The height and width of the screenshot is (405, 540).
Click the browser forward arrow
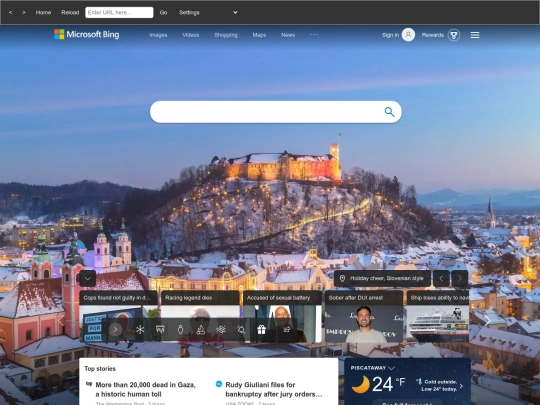[24, 12]
